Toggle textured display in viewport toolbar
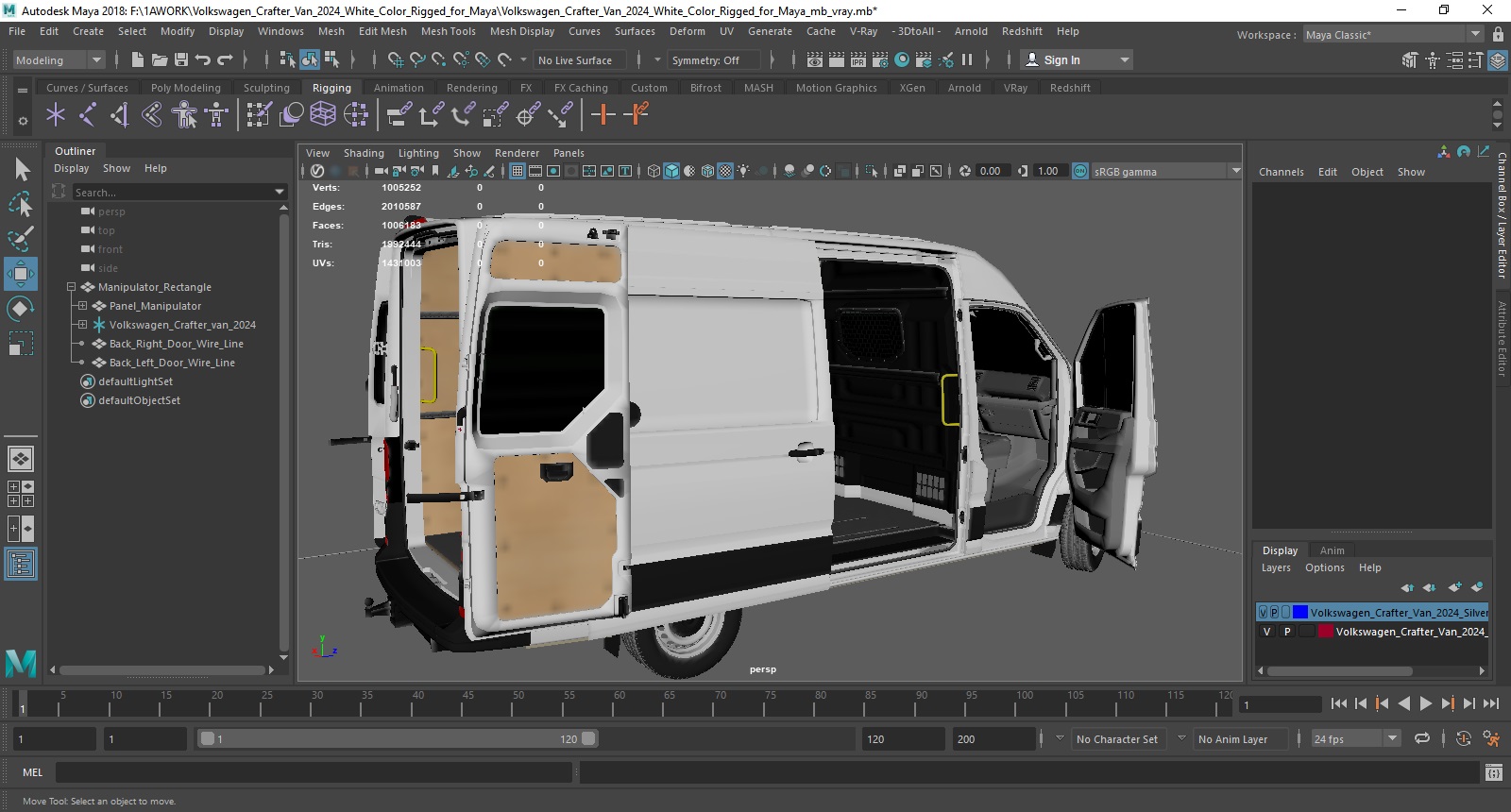The height and width of the screenshot is (812, 1511). pyautogui.click(x=725, y=171)
